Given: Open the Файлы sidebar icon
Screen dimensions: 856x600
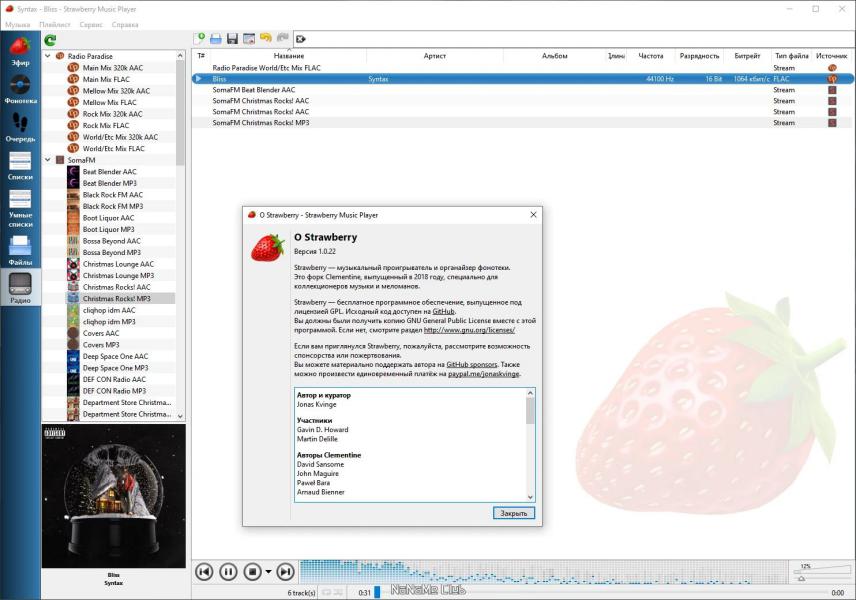Looking at the screenshot, I should [x=20, y=251].
